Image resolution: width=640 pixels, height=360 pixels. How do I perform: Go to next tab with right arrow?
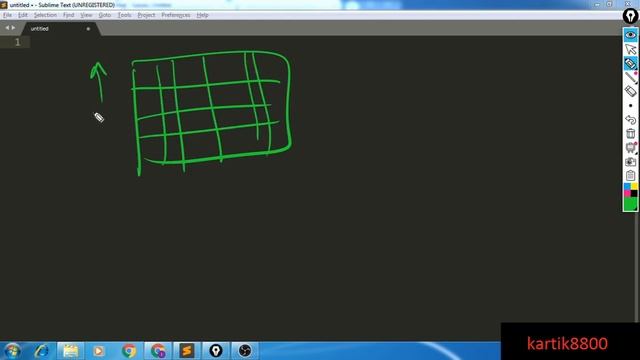(13, 28)
